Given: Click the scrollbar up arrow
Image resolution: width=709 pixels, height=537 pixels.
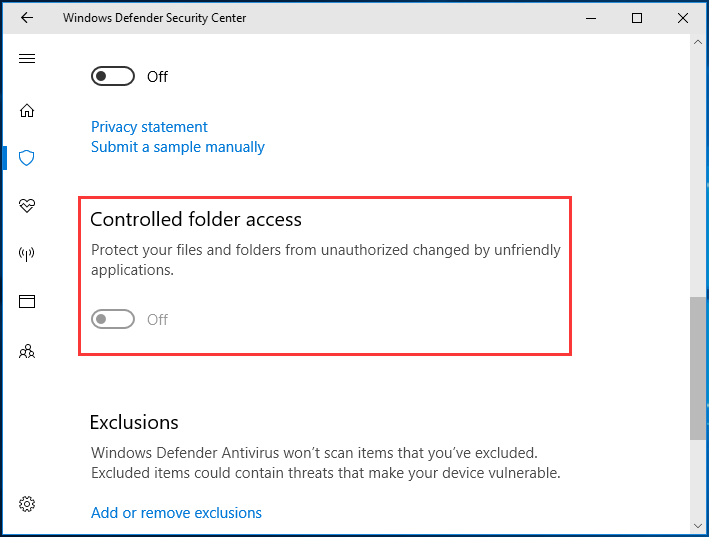Looking at the screenshot, I should [697, 45].
